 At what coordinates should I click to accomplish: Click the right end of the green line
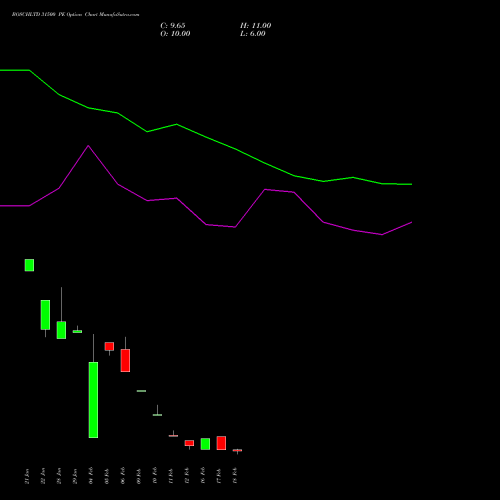point(411,184)
